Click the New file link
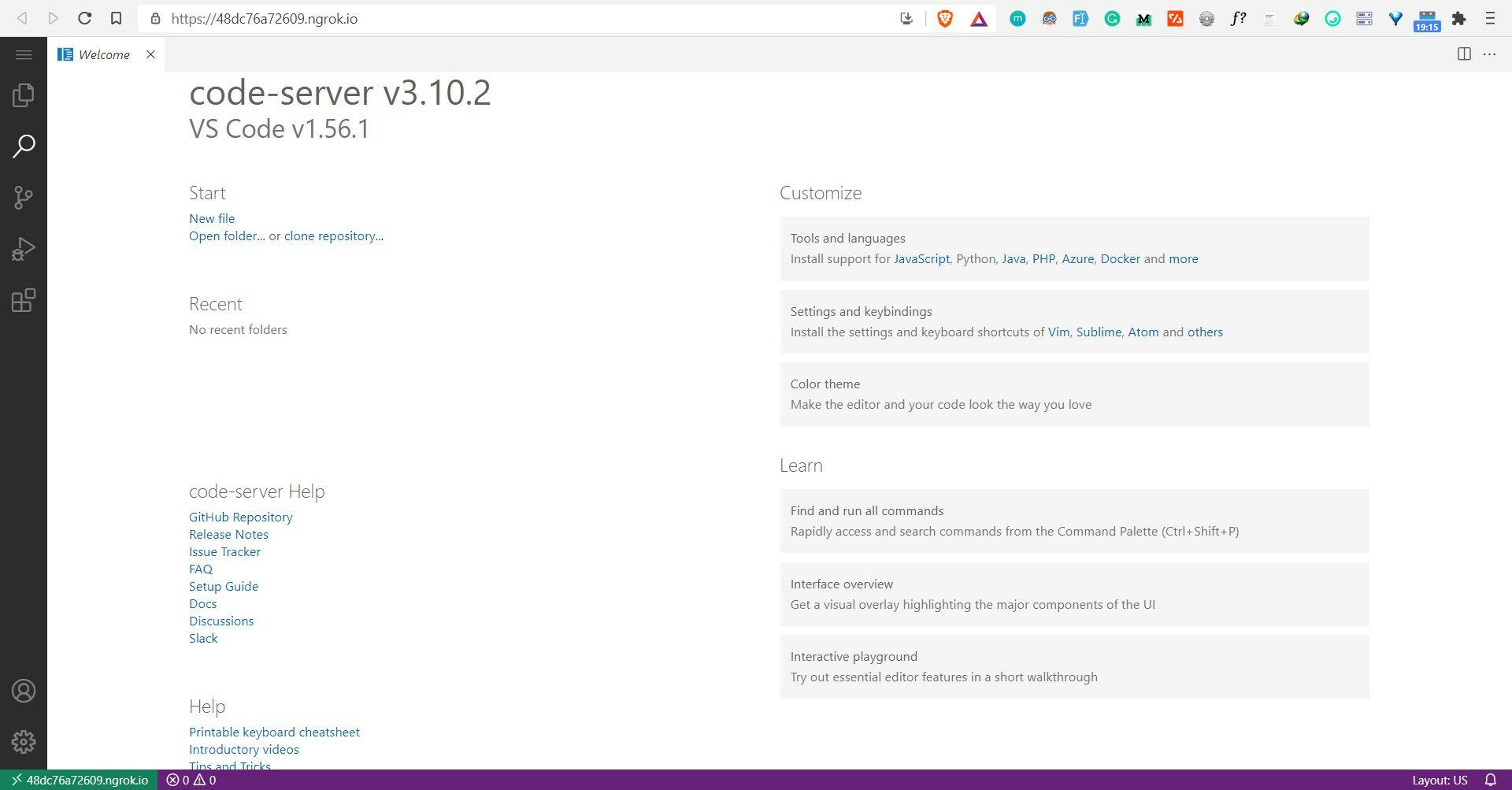1512x790 pixels. [212, 218]
